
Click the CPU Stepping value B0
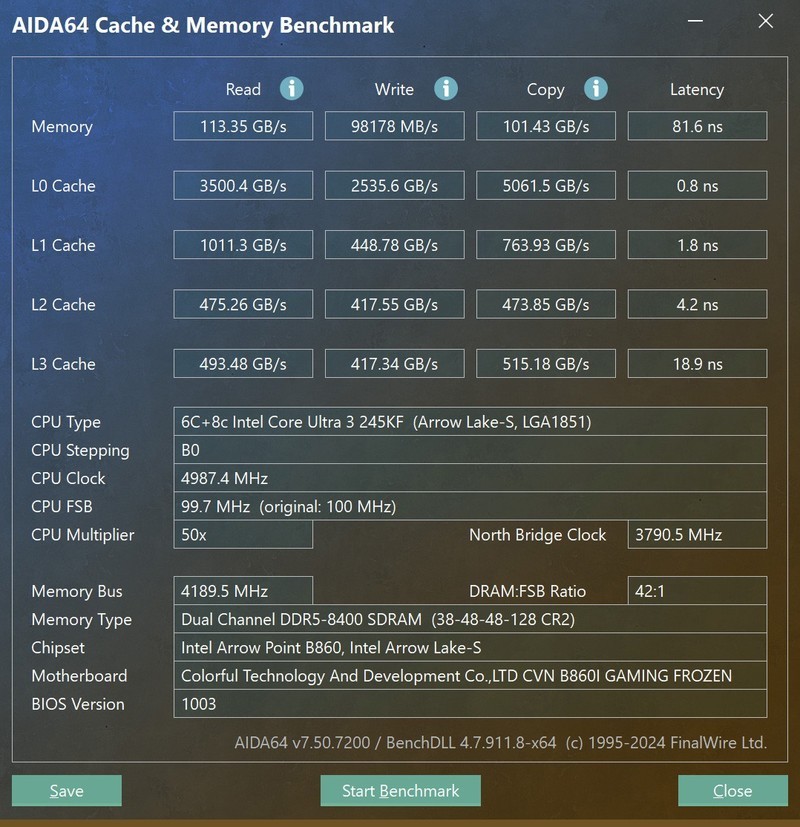[x=470, y=450]
